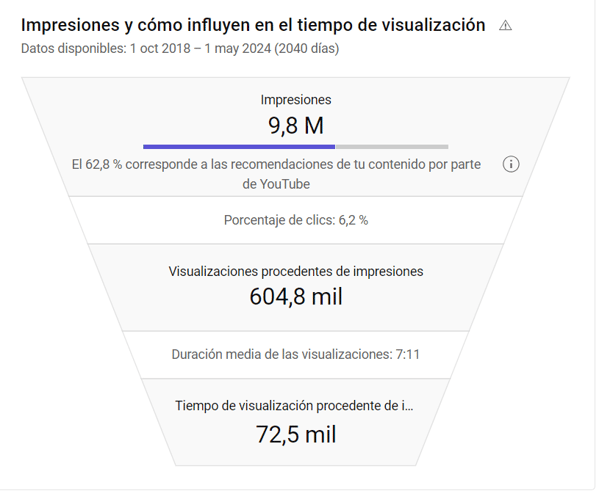The width and height of the screenshot is (599, 491).
Task: Click 'Visualizaciones procedentes de impresiones' label
Action: pos(296,271)
